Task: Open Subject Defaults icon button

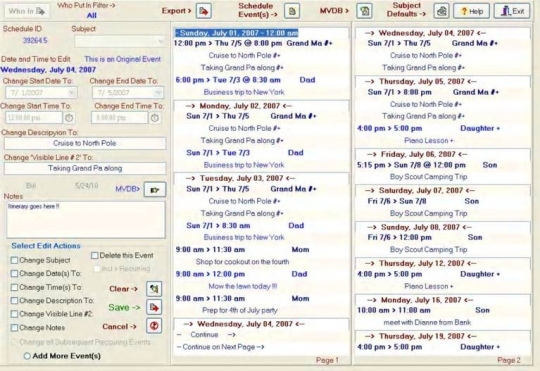Action: [x=442, y=11]
